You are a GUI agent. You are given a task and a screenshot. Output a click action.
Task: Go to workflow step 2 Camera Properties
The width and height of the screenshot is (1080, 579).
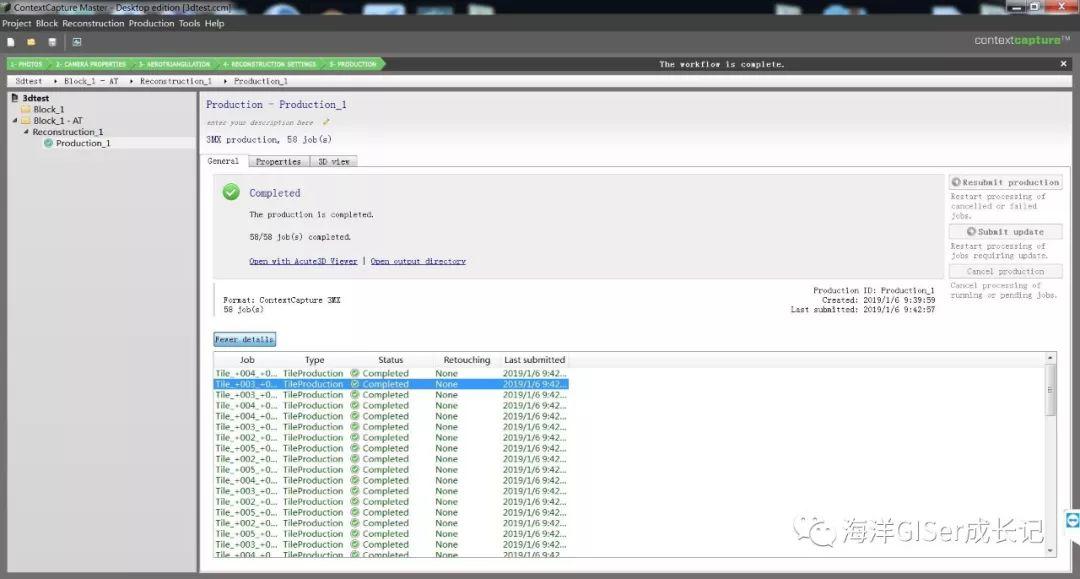91,64
